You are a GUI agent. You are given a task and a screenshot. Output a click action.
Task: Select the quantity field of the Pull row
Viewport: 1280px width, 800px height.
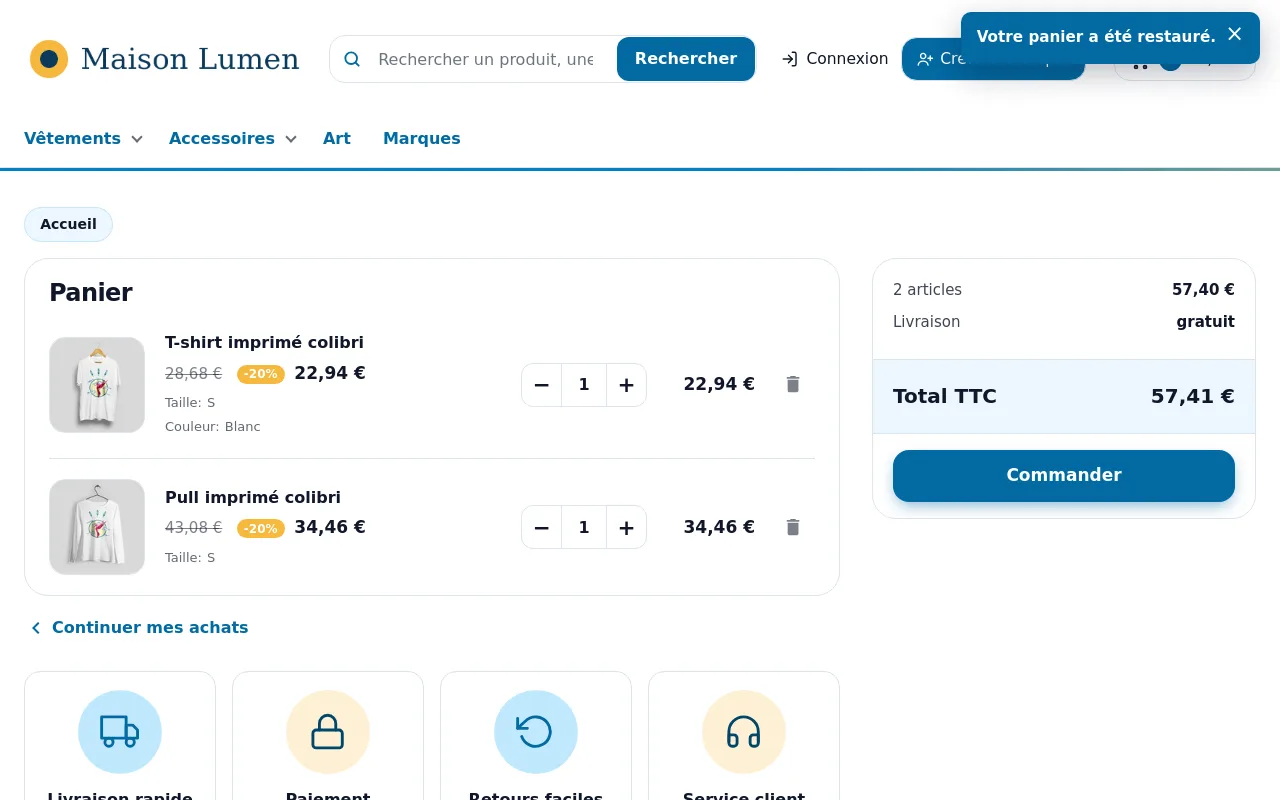pyautogui.click(x=584, y=527)
